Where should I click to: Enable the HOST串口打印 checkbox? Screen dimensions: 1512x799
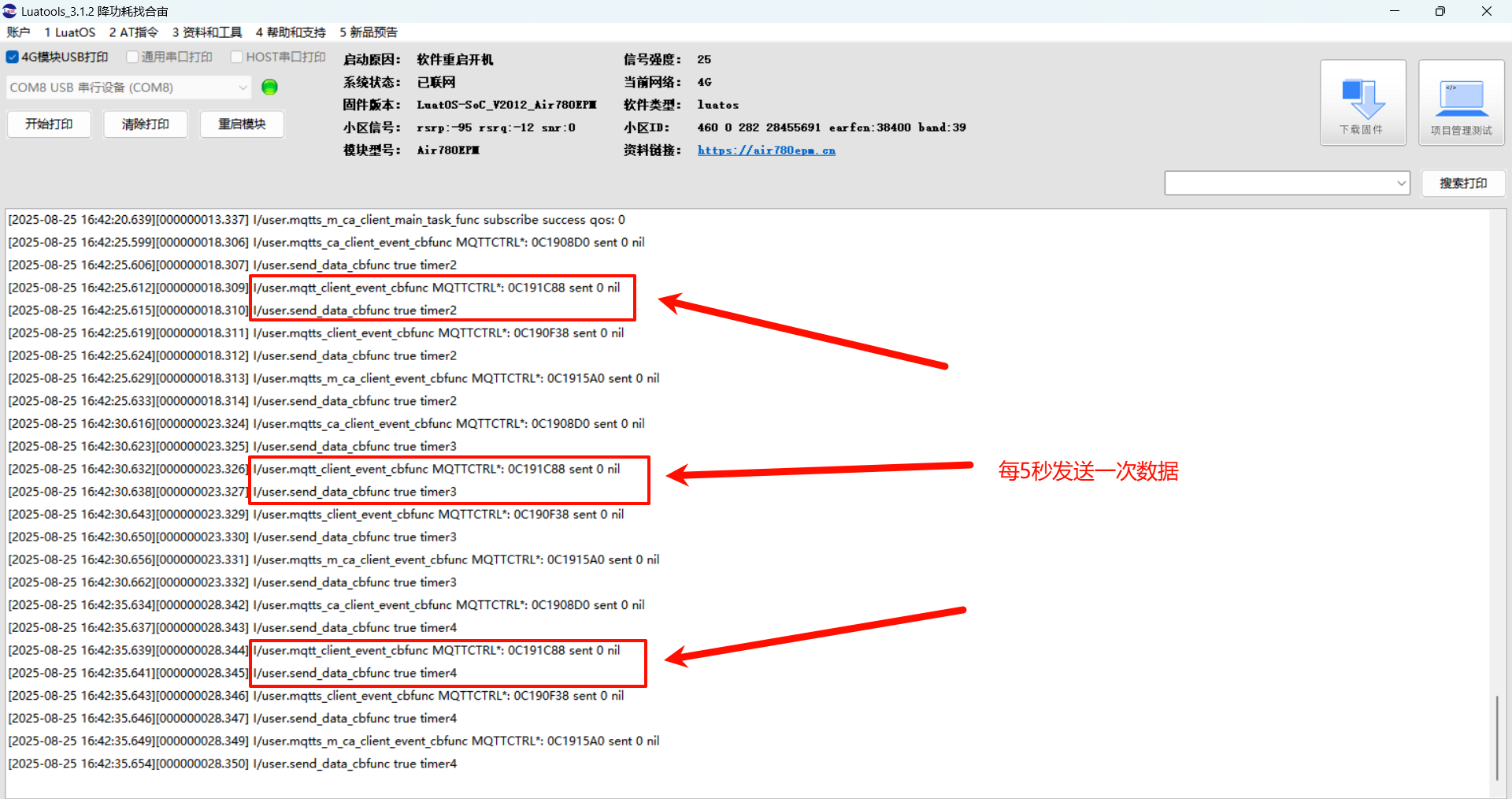tap(236, 57)
